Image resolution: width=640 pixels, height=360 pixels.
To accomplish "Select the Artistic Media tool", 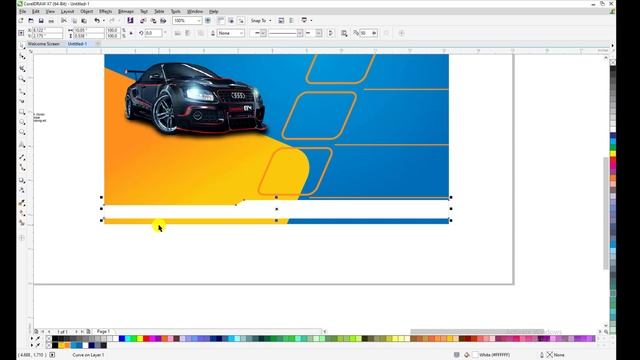I will click(x=22, y=101).
